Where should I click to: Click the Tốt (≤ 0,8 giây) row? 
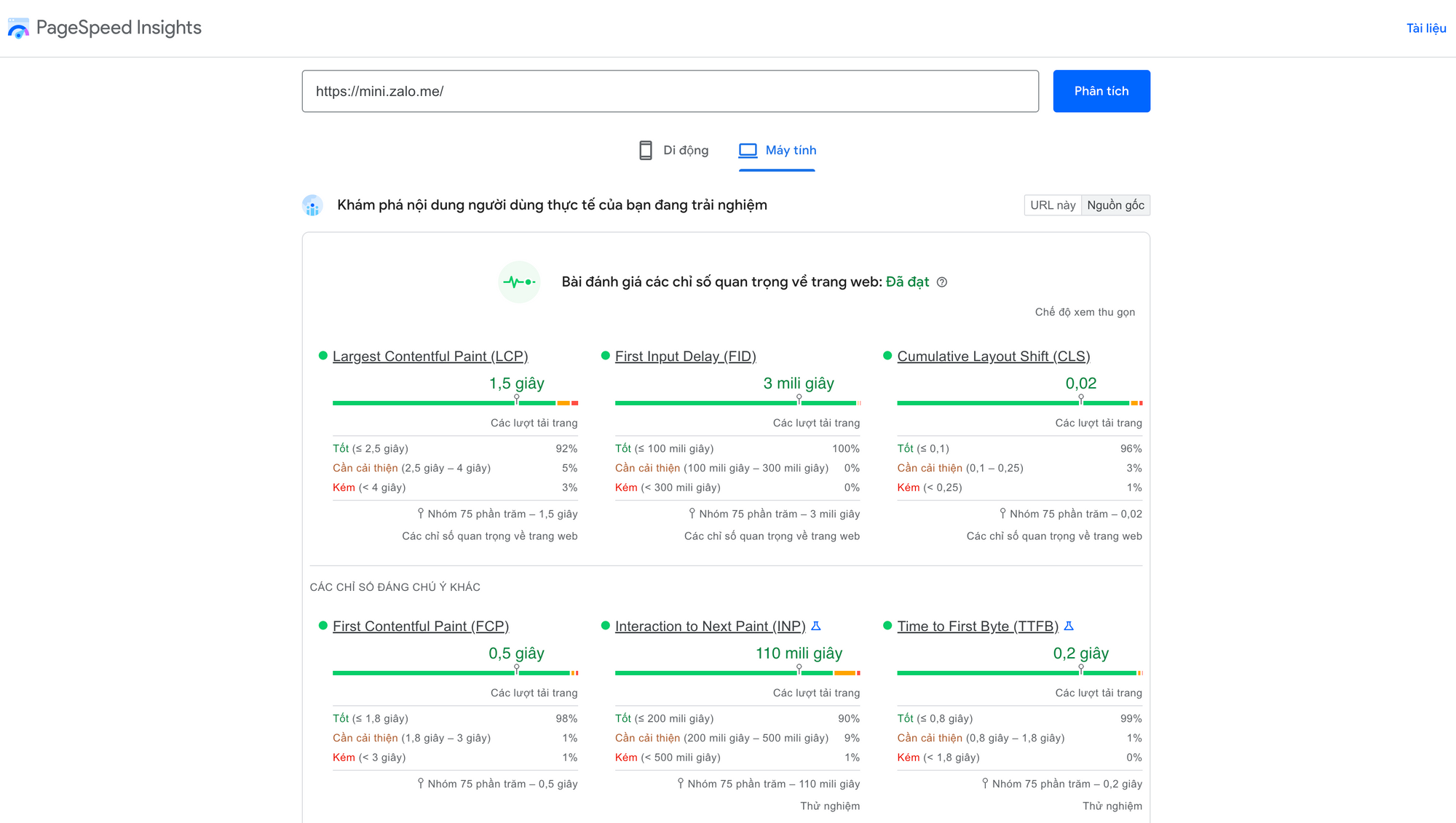[1020, 718]
